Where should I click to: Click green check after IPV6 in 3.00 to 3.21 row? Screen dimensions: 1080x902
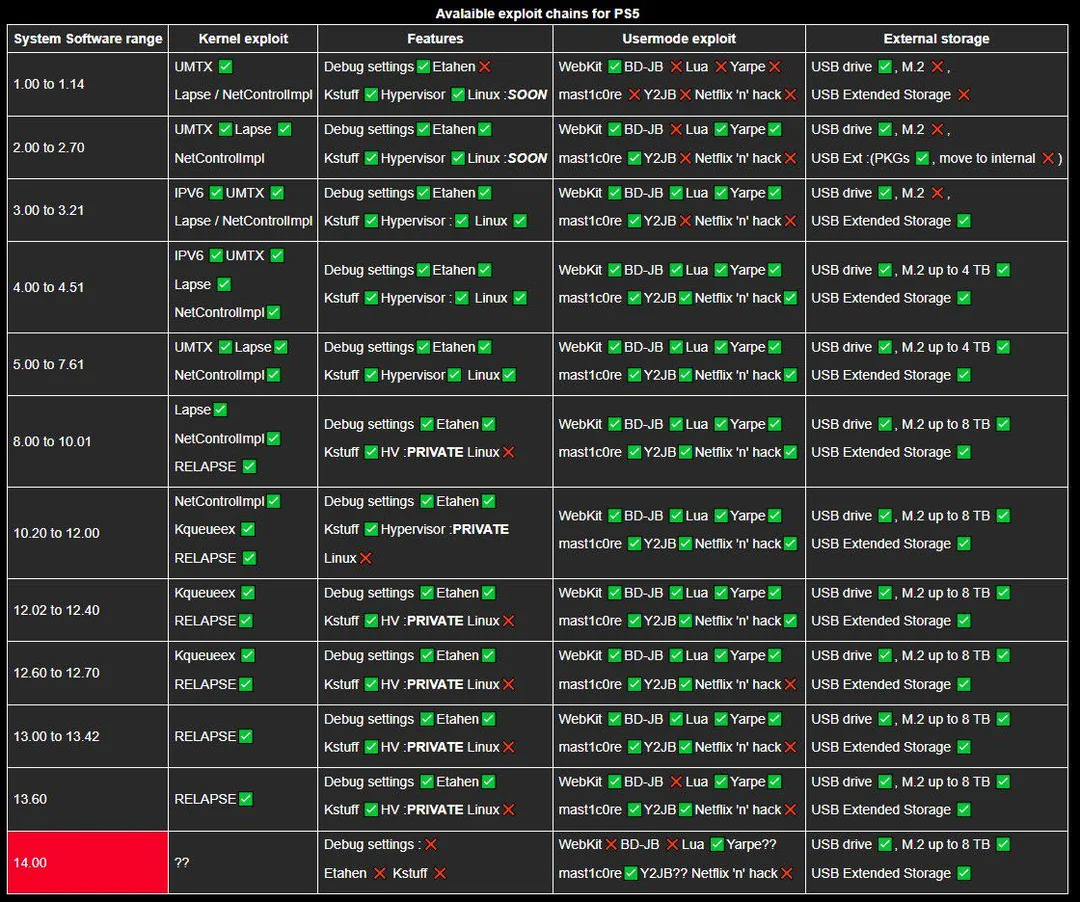pos(216,193)
